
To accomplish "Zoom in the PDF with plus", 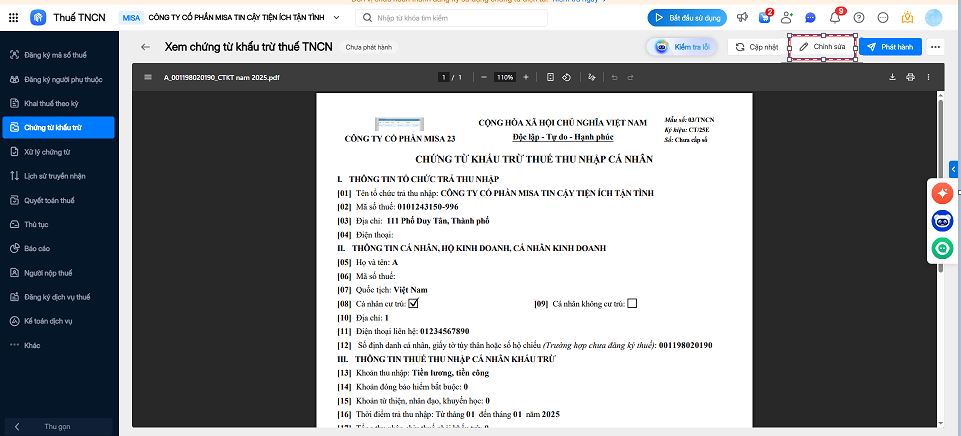I will point(526,77).
